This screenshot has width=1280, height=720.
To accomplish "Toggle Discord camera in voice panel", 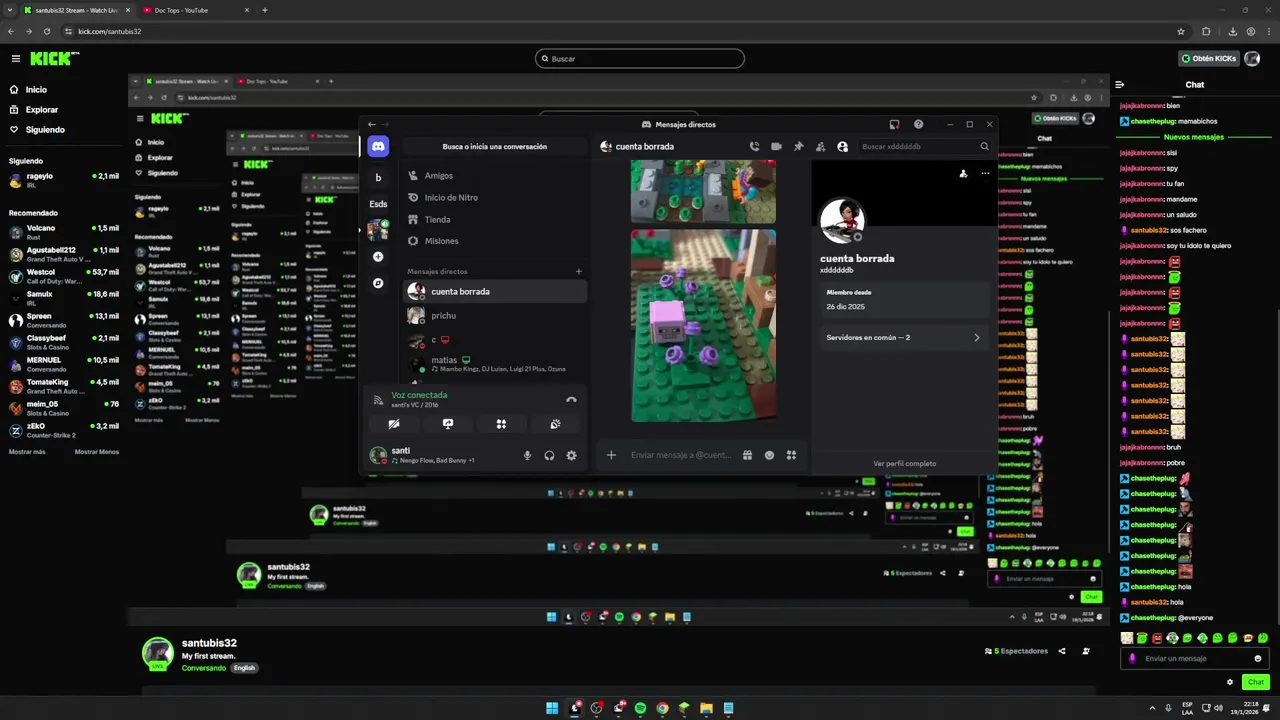I will (x=394, y=424).
